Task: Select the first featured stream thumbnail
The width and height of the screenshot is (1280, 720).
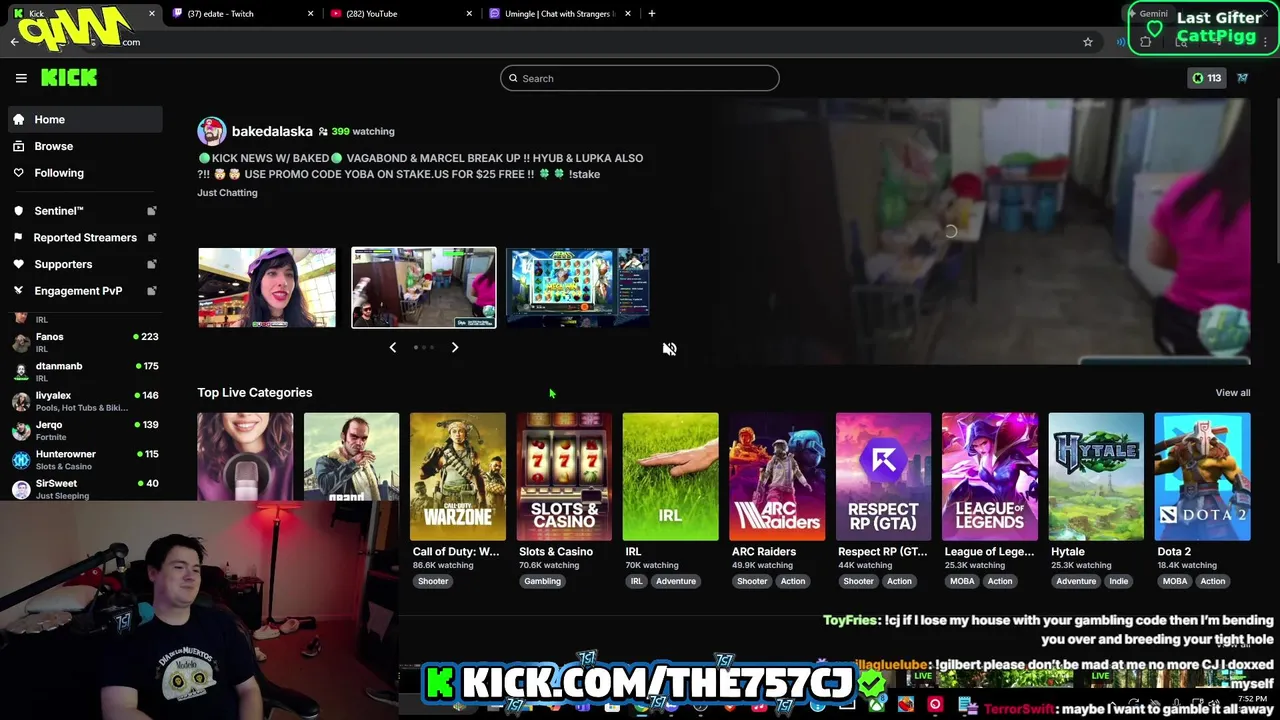Action: pyautogui.click(x=267, y=287)
